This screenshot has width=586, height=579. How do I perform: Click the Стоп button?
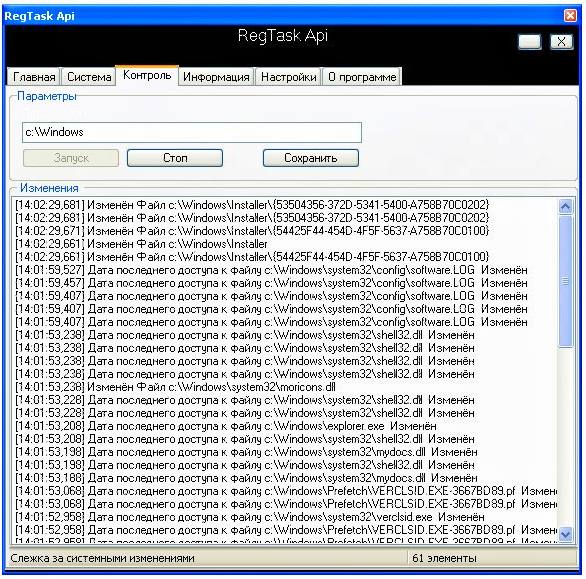pyautogui.click(x=175, y=158)
